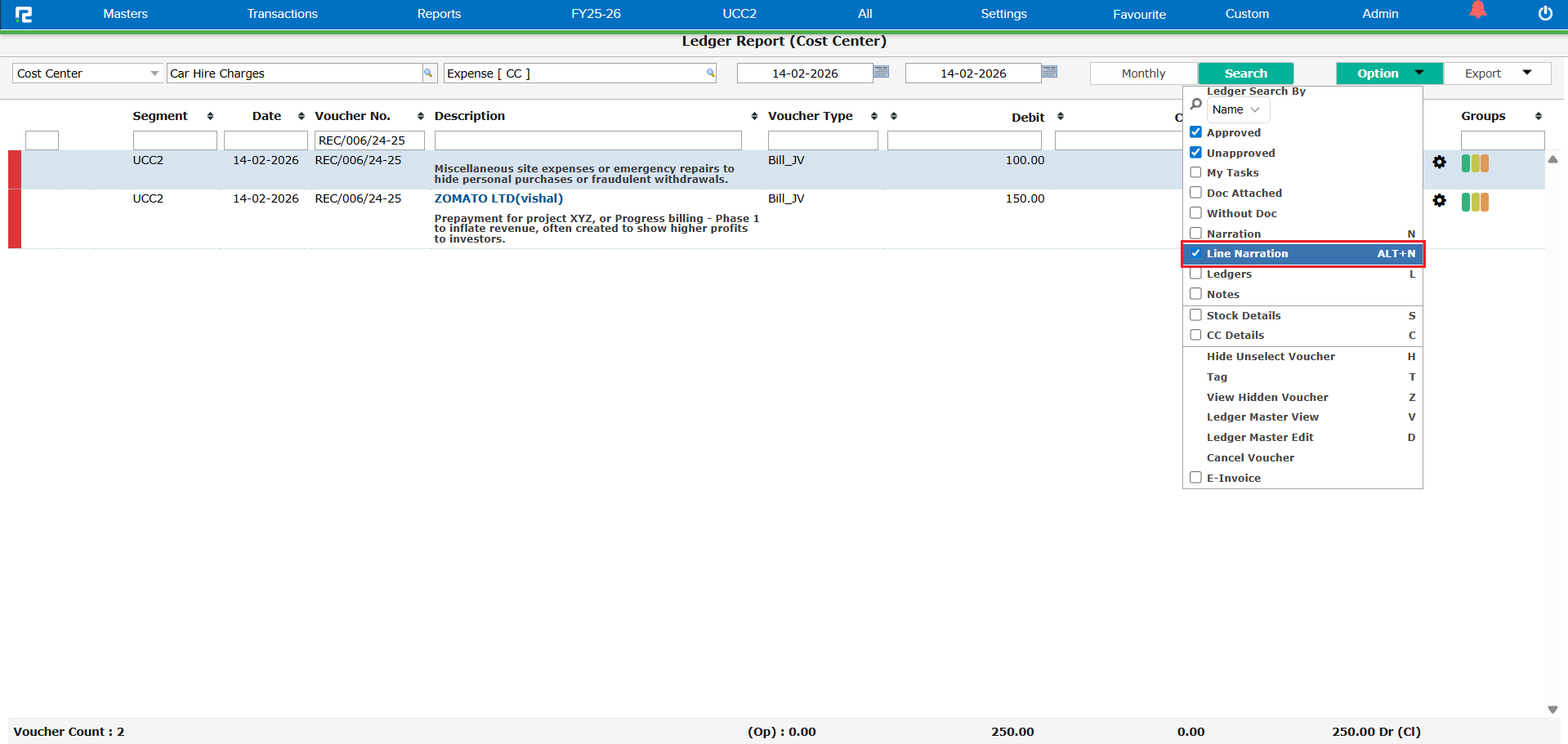Click group color bars on first row
The height and width of the screenshot is (744, 1568).
tap(1474, 163)
